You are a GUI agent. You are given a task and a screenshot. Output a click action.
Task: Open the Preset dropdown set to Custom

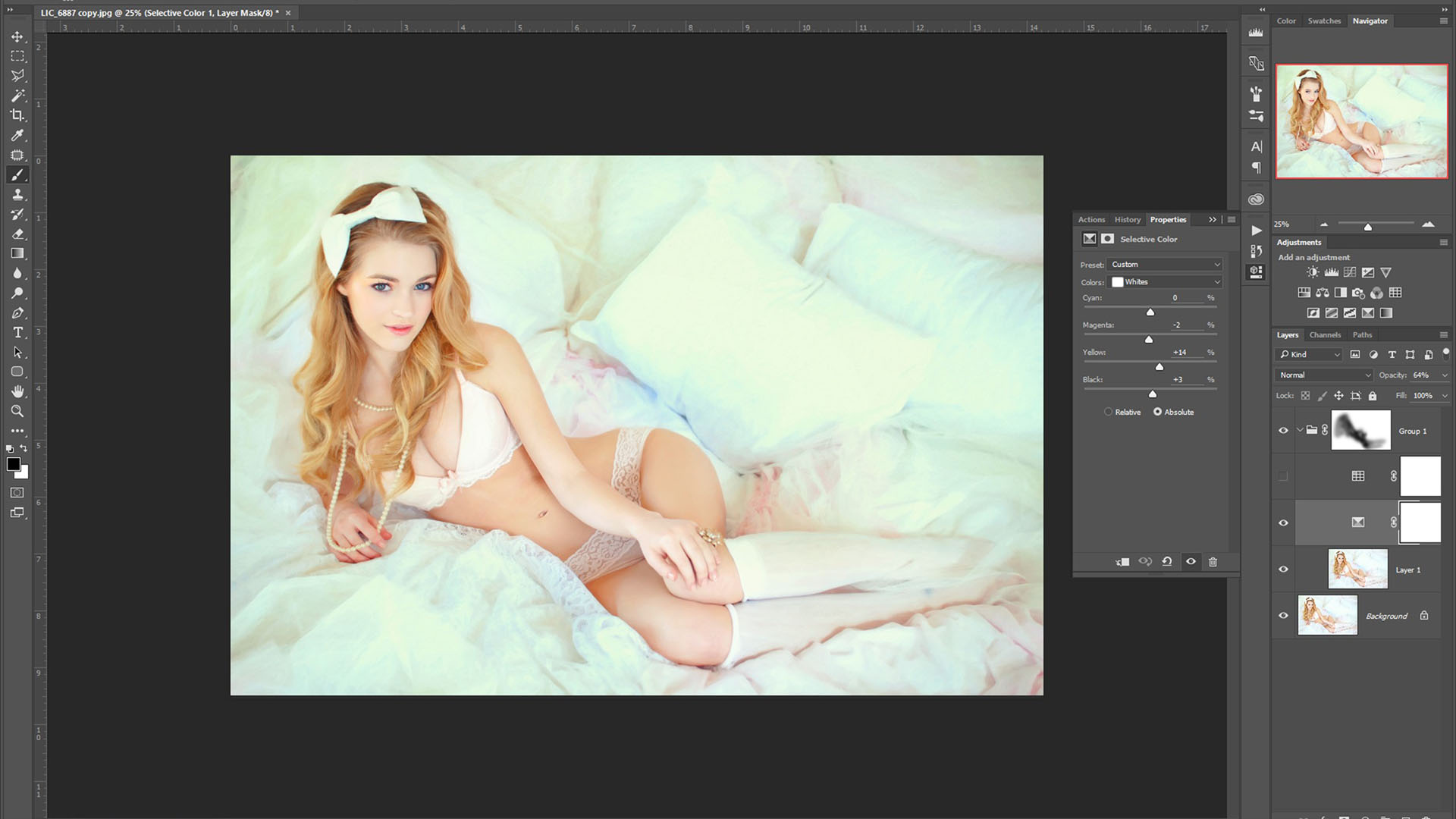coord(1166,265)
